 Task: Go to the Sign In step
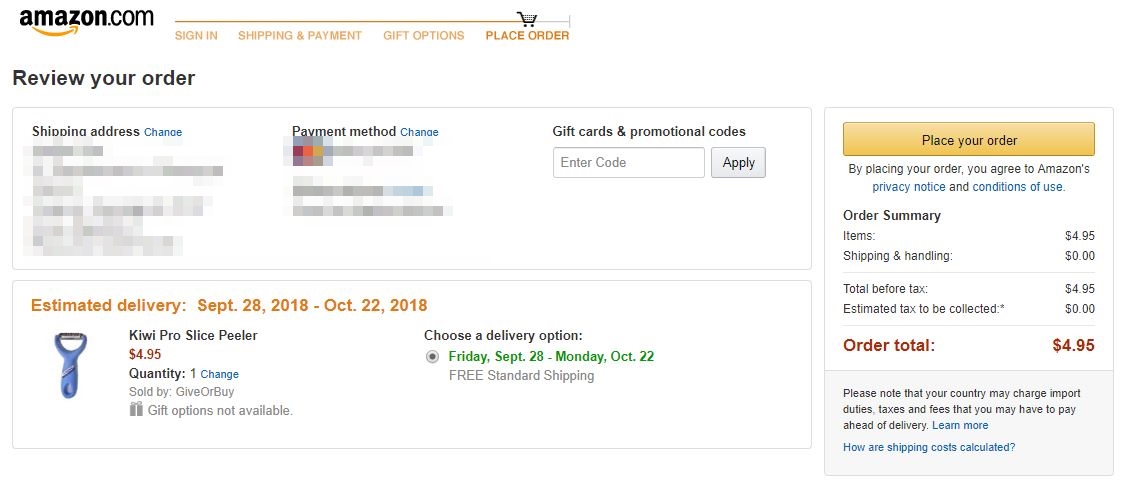pyautogui.click(x=196, y=36)
